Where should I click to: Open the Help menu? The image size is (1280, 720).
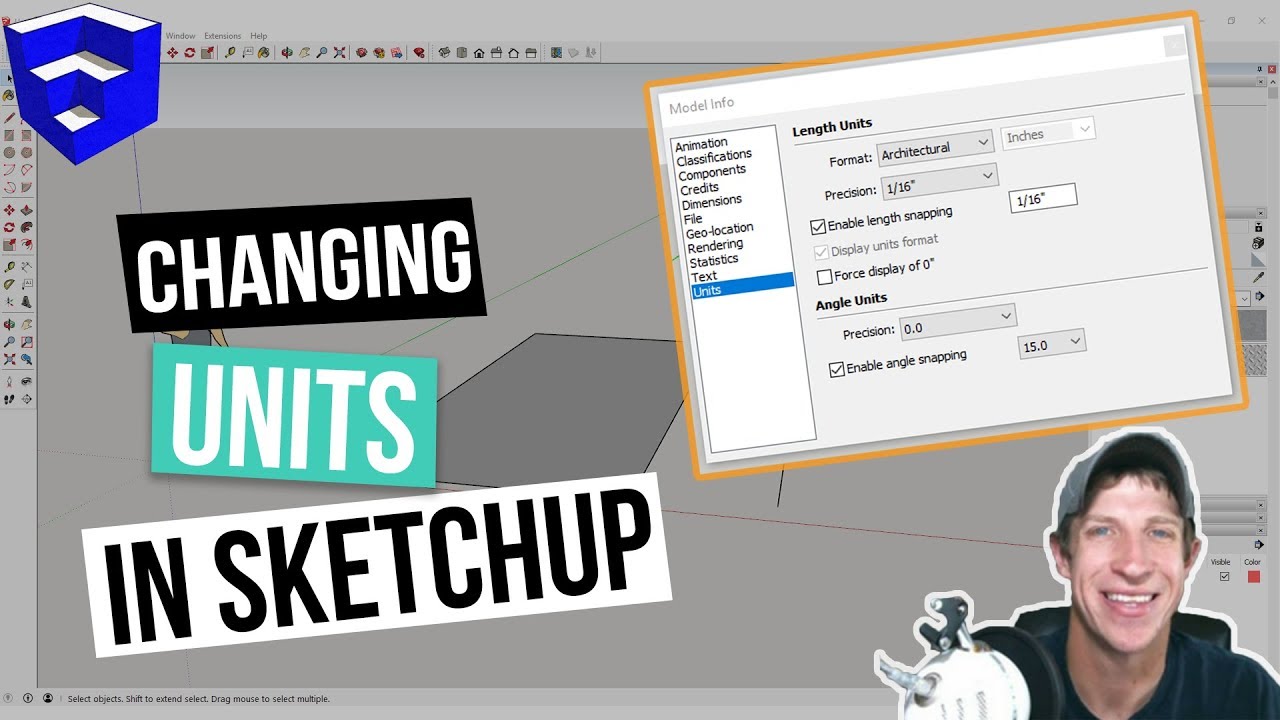258,36
